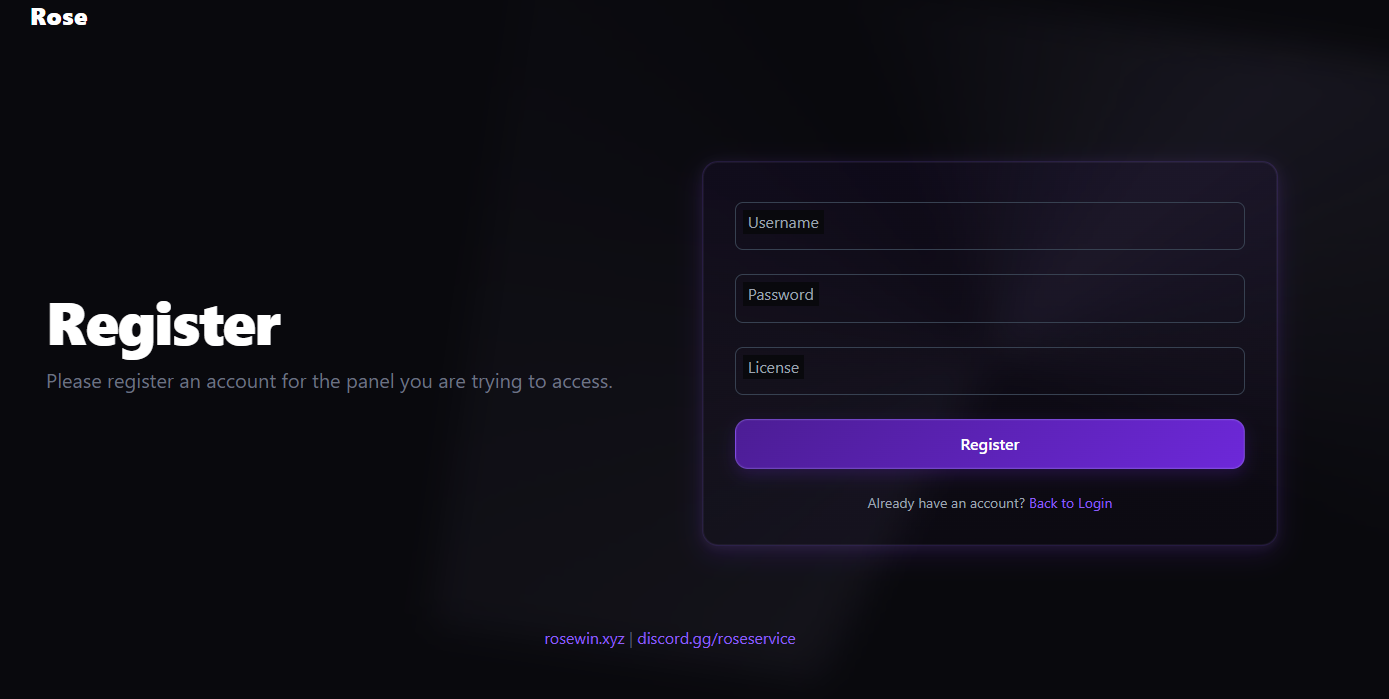Open the rosewin.xyz link

tap(584, 638)
